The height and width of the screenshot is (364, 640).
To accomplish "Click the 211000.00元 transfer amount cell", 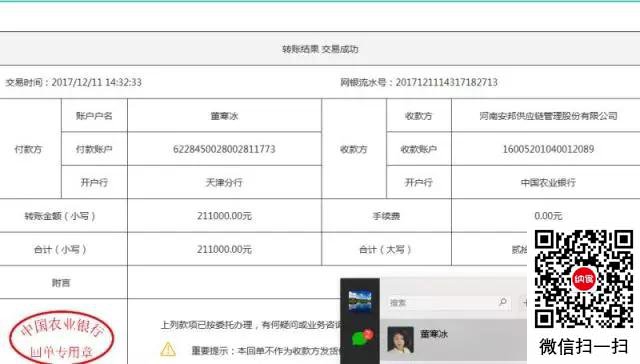I will click(x=224, y=216).
